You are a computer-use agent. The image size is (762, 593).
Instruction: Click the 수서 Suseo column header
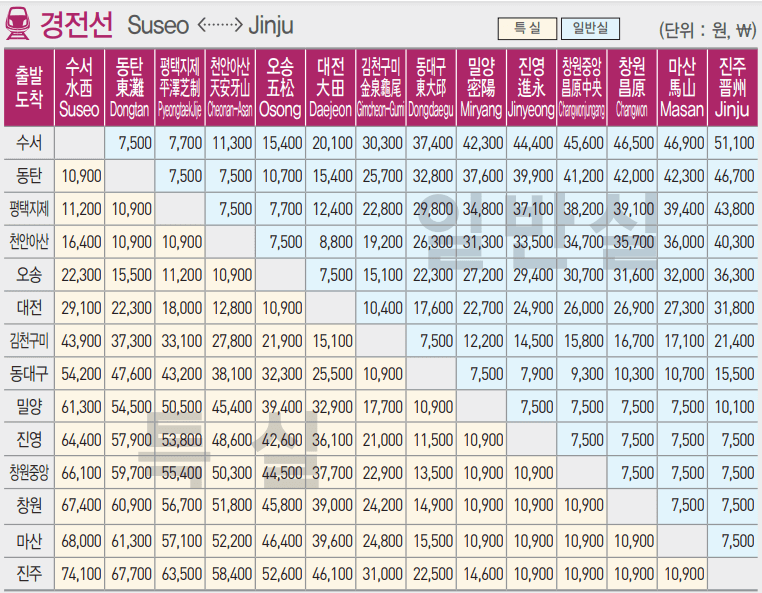79,87
